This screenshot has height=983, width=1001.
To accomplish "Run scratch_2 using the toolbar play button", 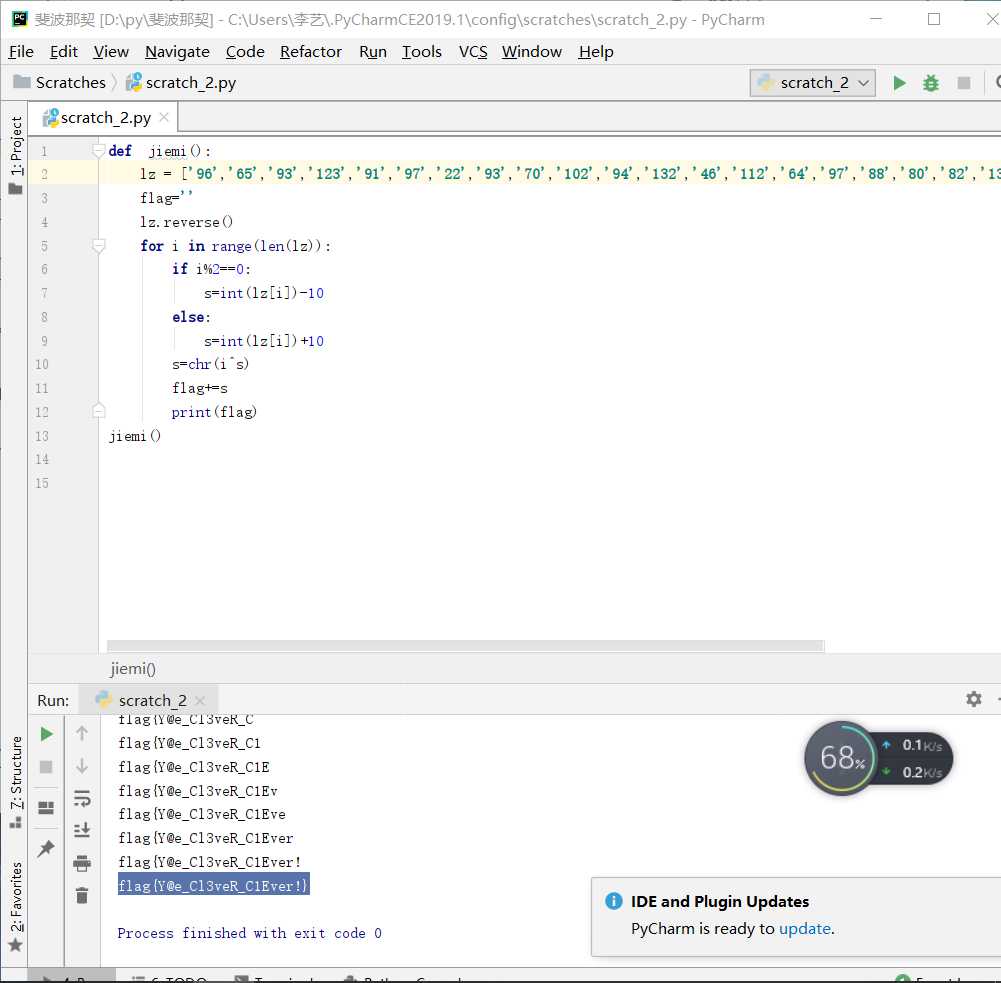I will tap(899, 83).
